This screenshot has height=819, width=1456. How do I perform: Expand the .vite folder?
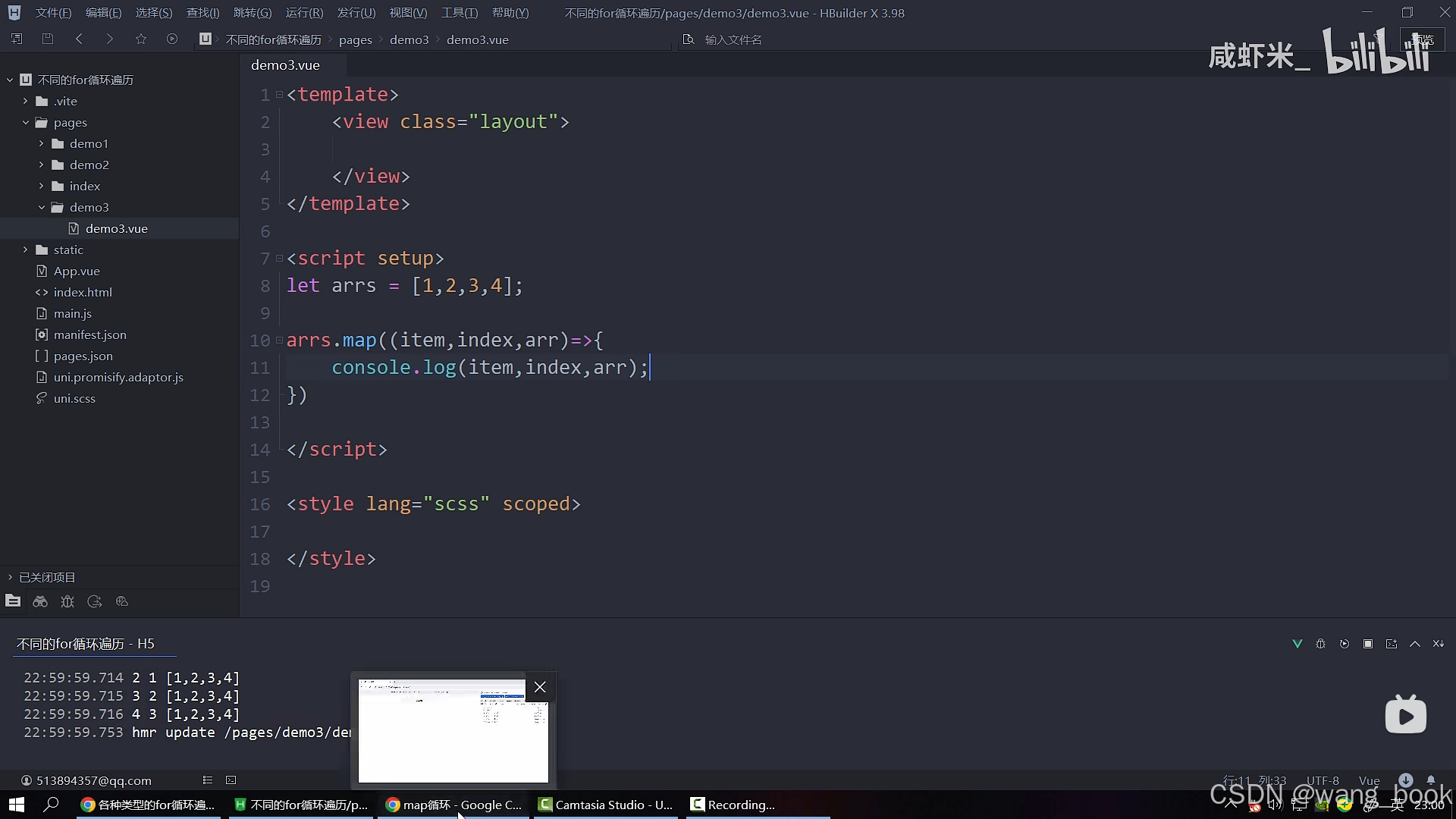click(25, 101)
